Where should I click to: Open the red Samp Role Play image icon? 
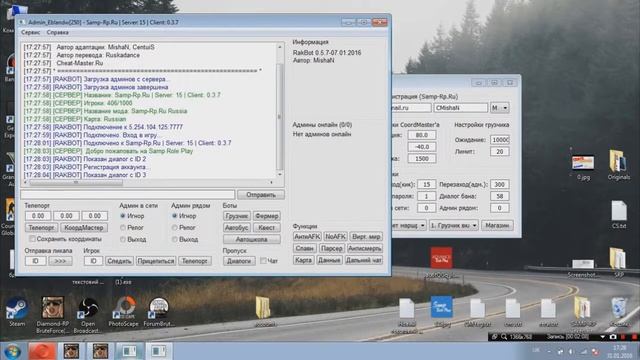[441, 258]
